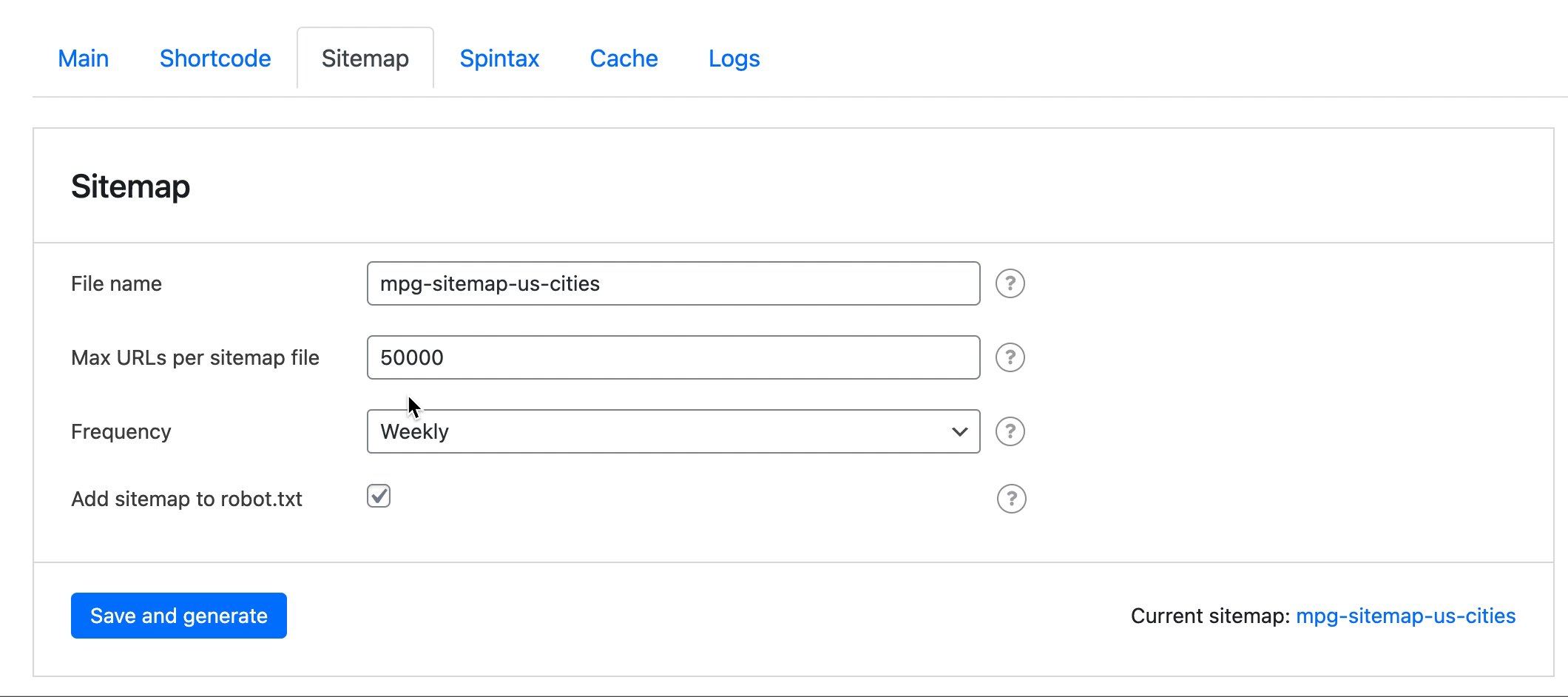The width and height of the screenshot is (1568, 697).
Task: Open the Shortcode tab
Action: 215,58
